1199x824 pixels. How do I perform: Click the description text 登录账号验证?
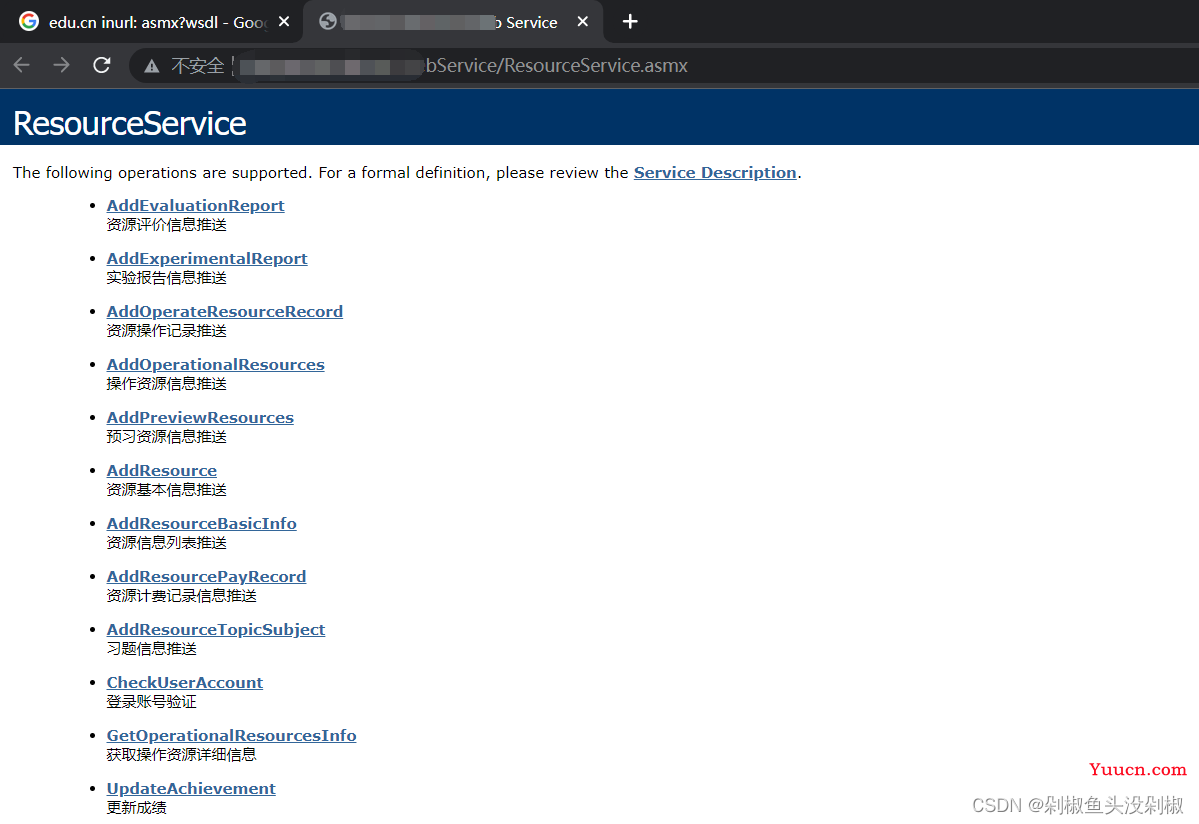coord(151,702)
